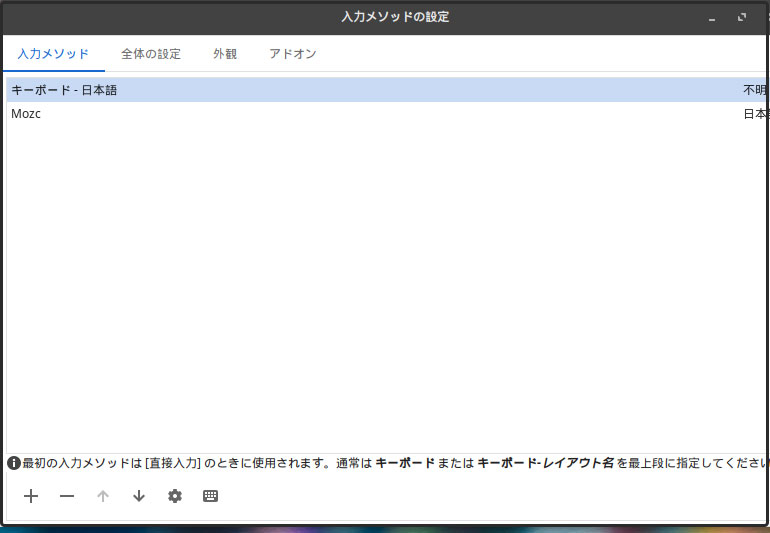Select the キーボード - 日本語 entry
The image size is (770, 533).
pyautogui.click(x=64, y=90)
